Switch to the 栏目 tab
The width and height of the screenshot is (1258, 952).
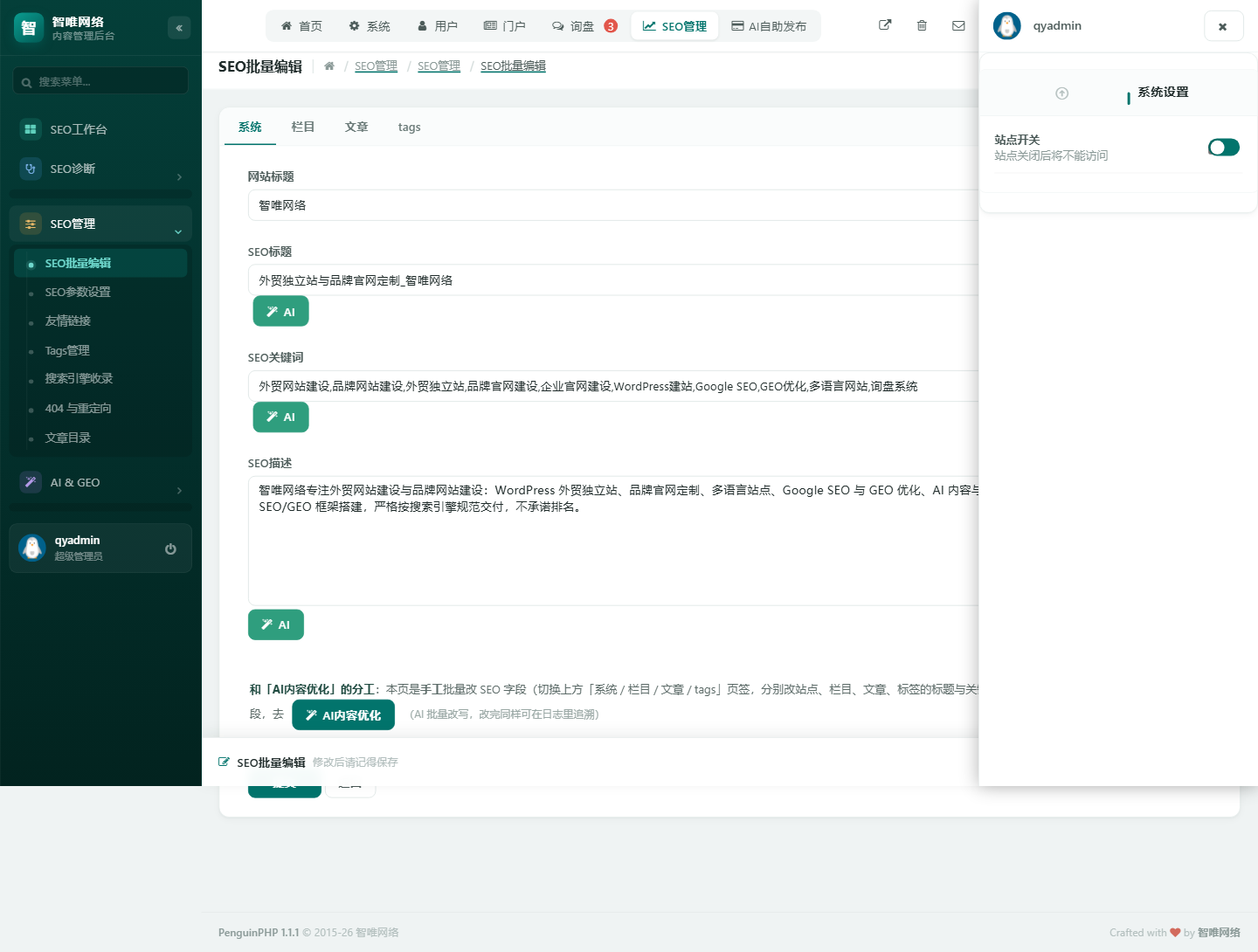pos(303,128)
